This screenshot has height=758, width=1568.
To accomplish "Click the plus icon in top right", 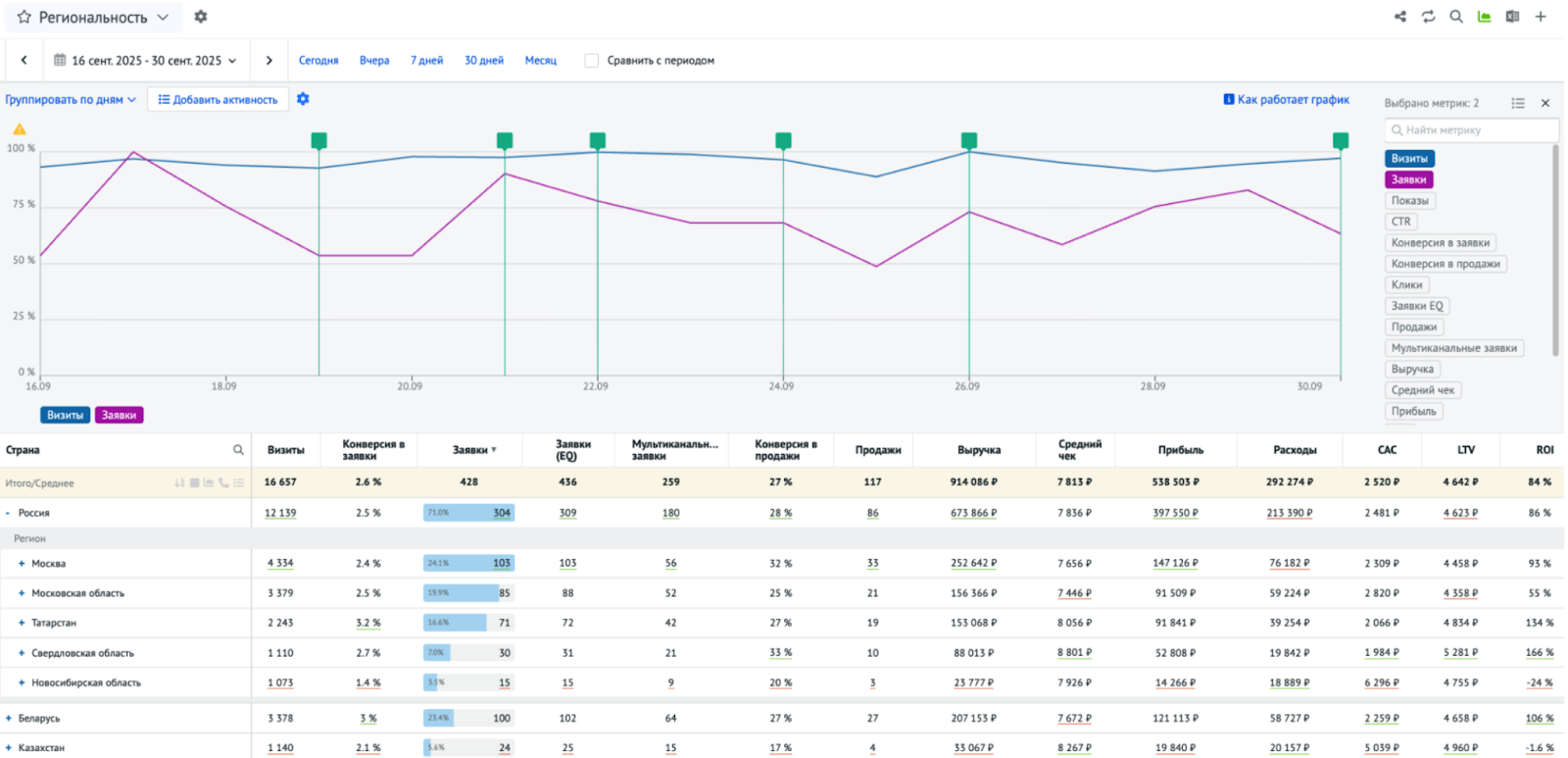I will point(1541,17).
